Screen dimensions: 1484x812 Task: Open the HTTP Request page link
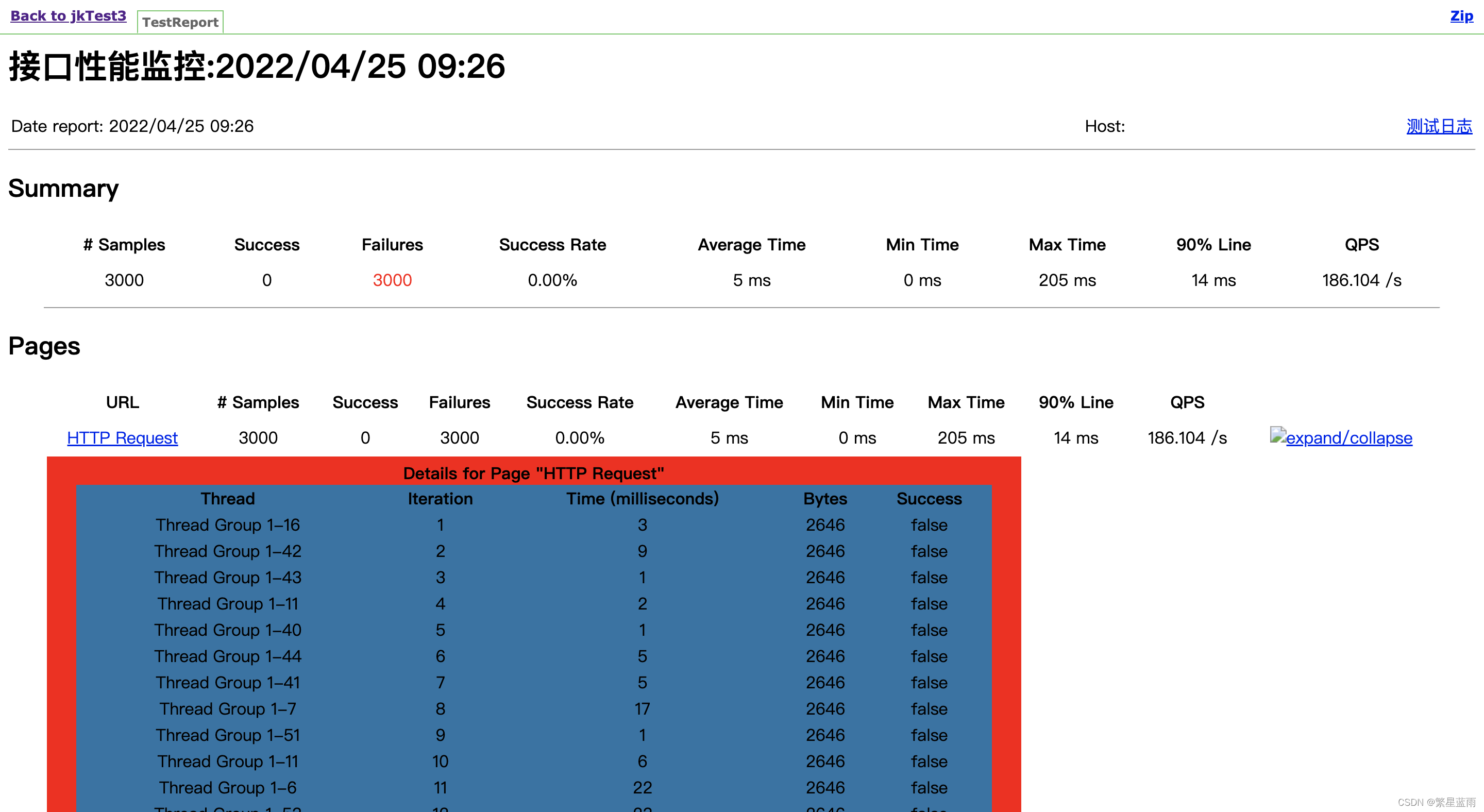(x=122, y=438)
